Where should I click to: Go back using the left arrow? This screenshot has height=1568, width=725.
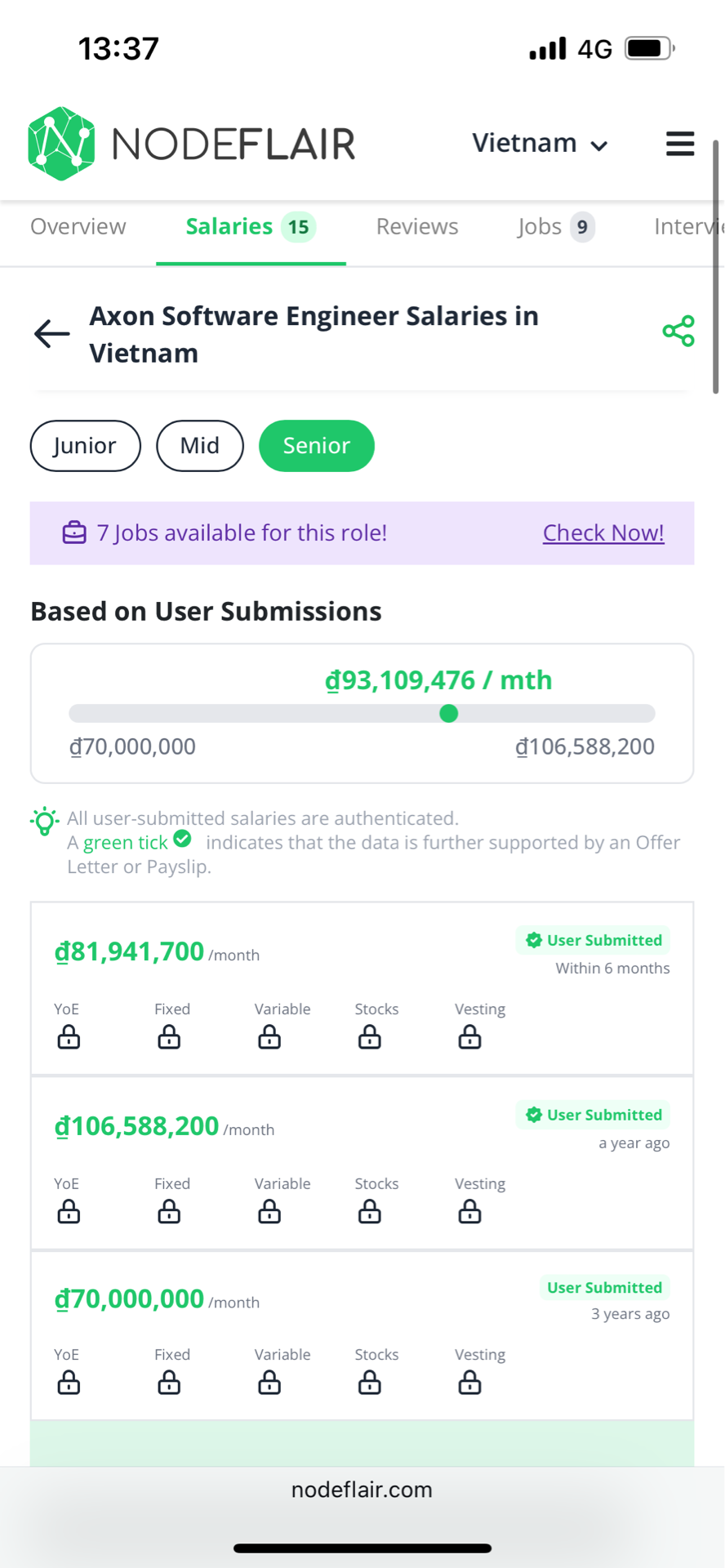52,333
